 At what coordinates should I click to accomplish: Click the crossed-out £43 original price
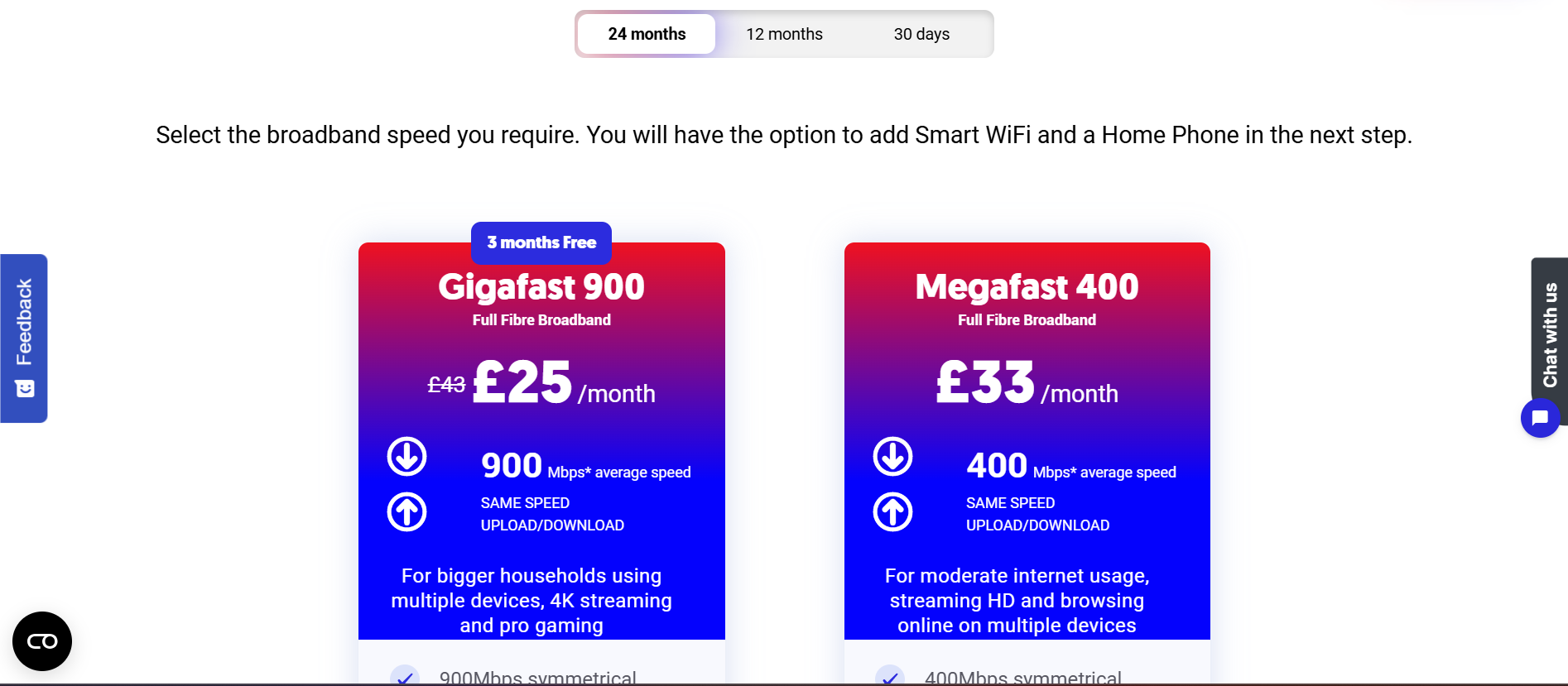446,385
